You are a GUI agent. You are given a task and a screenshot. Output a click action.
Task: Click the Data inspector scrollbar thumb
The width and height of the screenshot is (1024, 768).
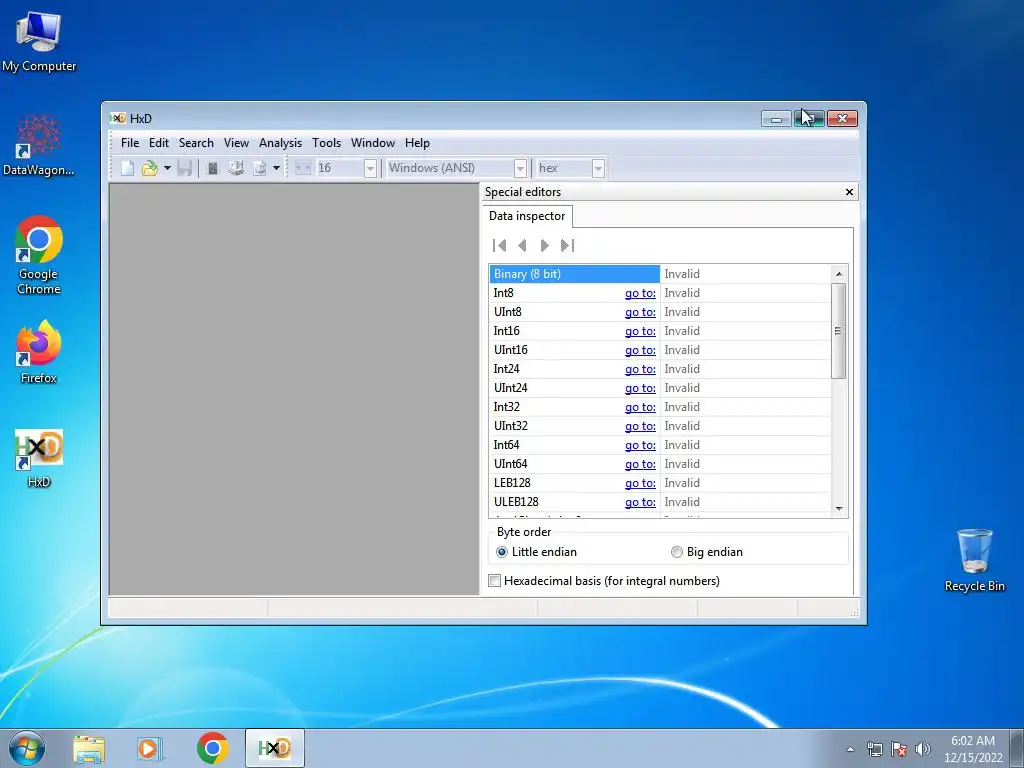pos(839,330)
